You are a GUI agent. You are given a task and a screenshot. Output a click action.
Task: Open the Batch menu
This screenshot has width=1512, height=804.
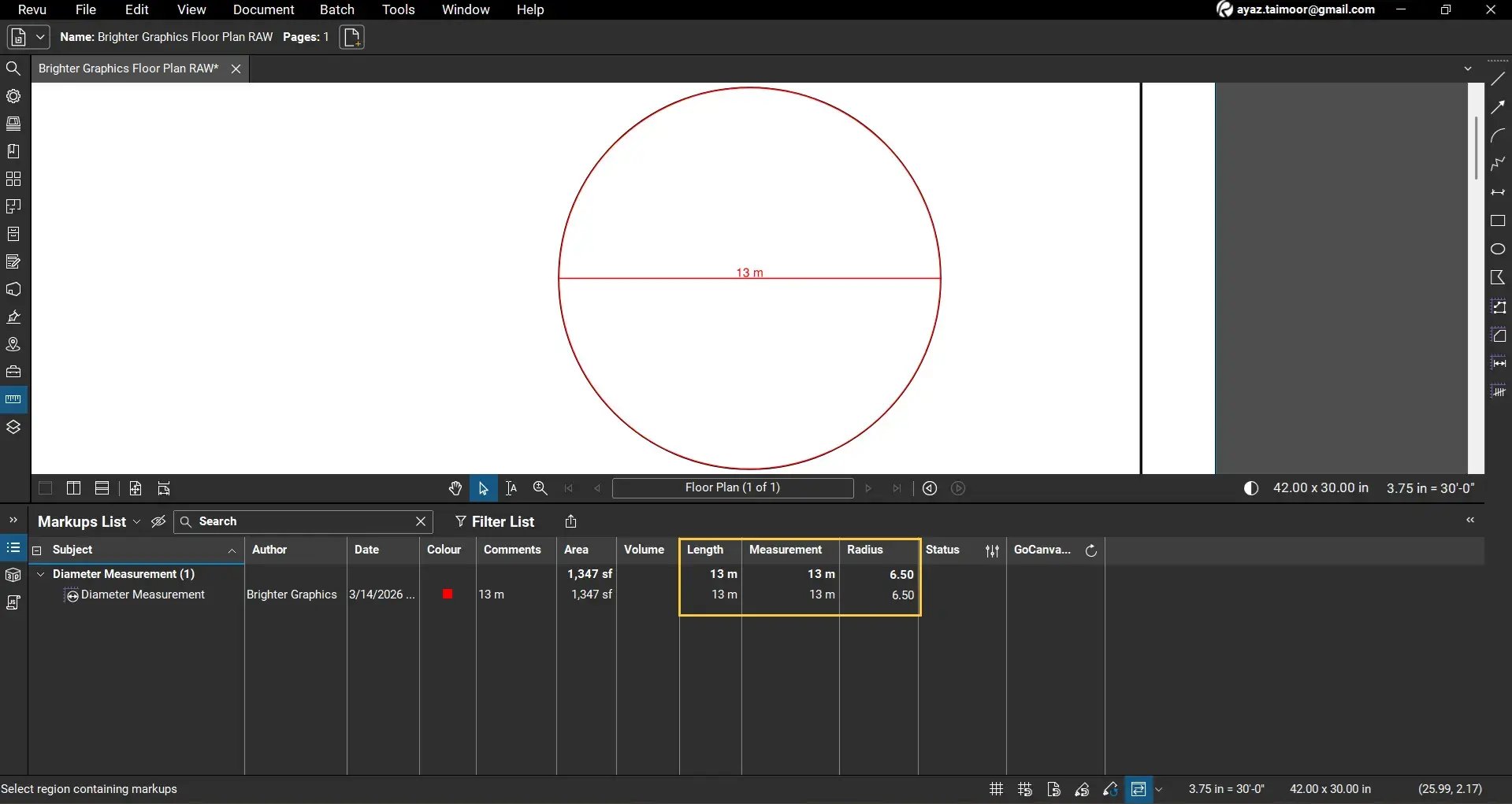pyautogui.click(x=337, y=9)
